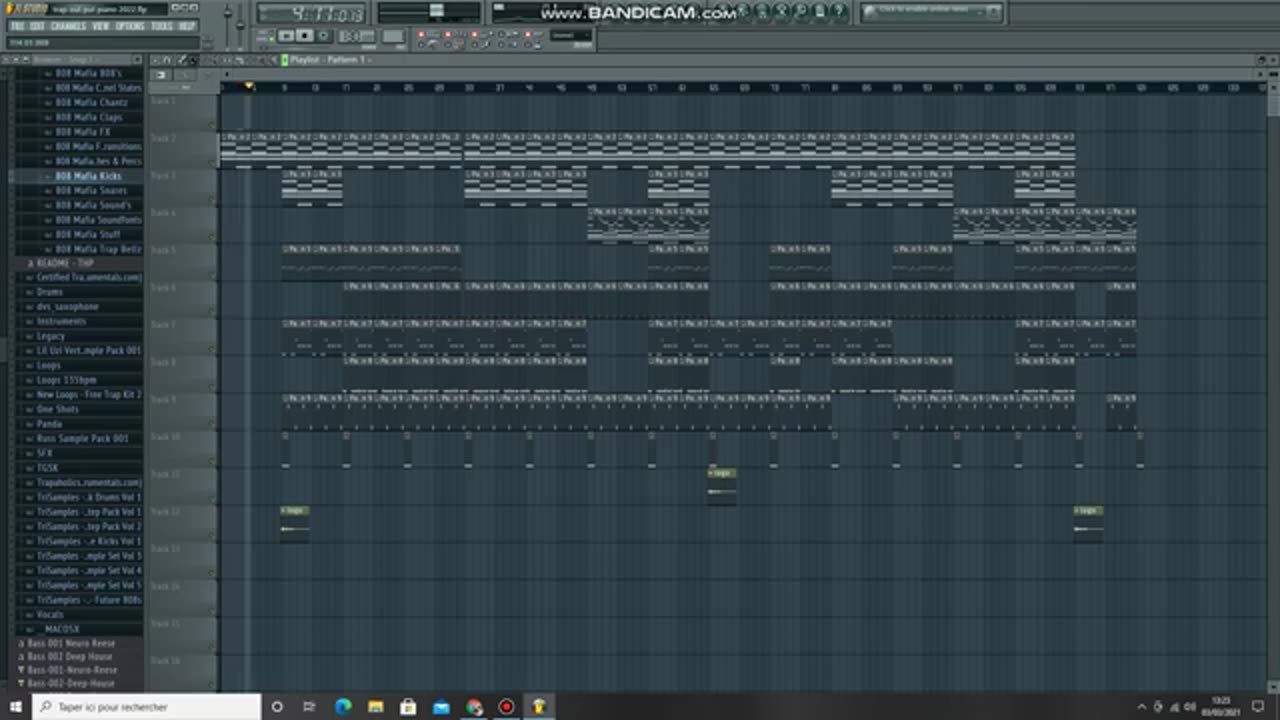
Task: Open the Vocals folder
Action: [50, 614]
